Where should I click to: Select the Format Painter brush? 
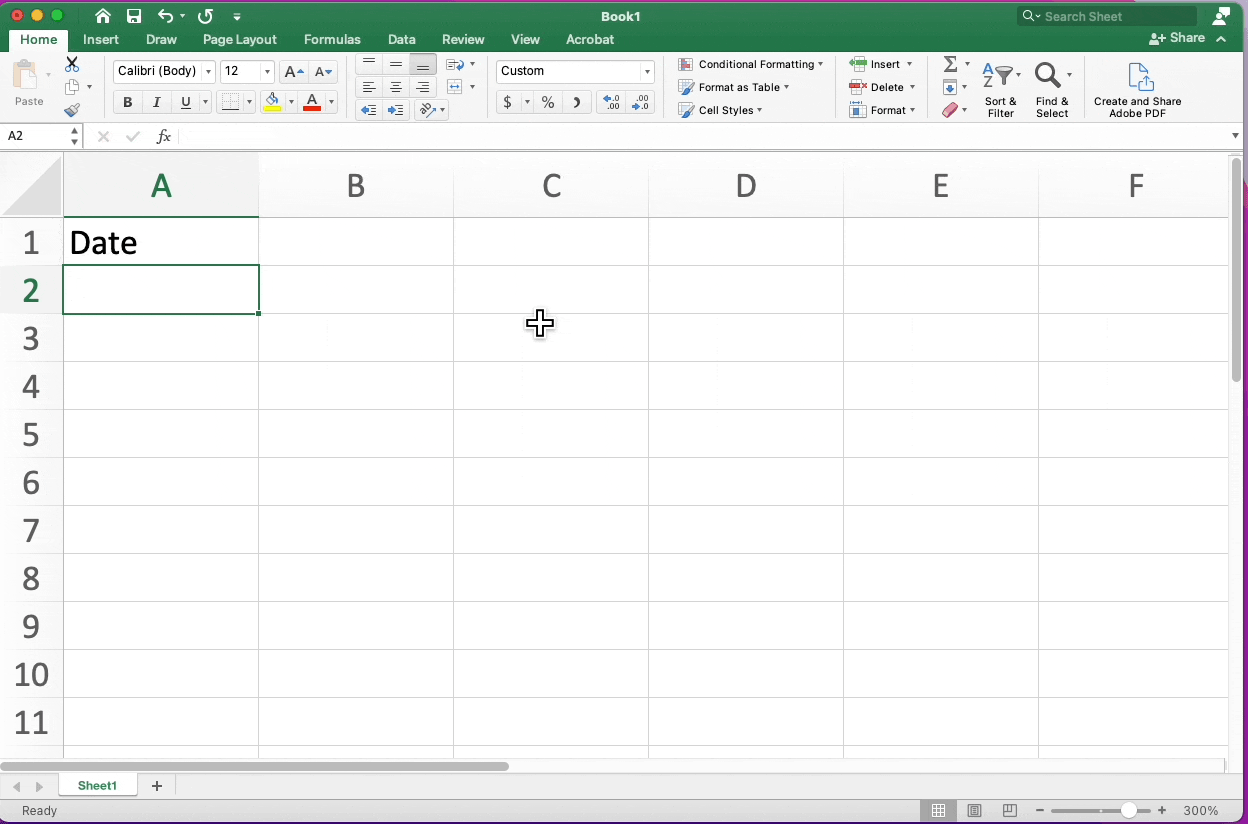coord(72,110)
